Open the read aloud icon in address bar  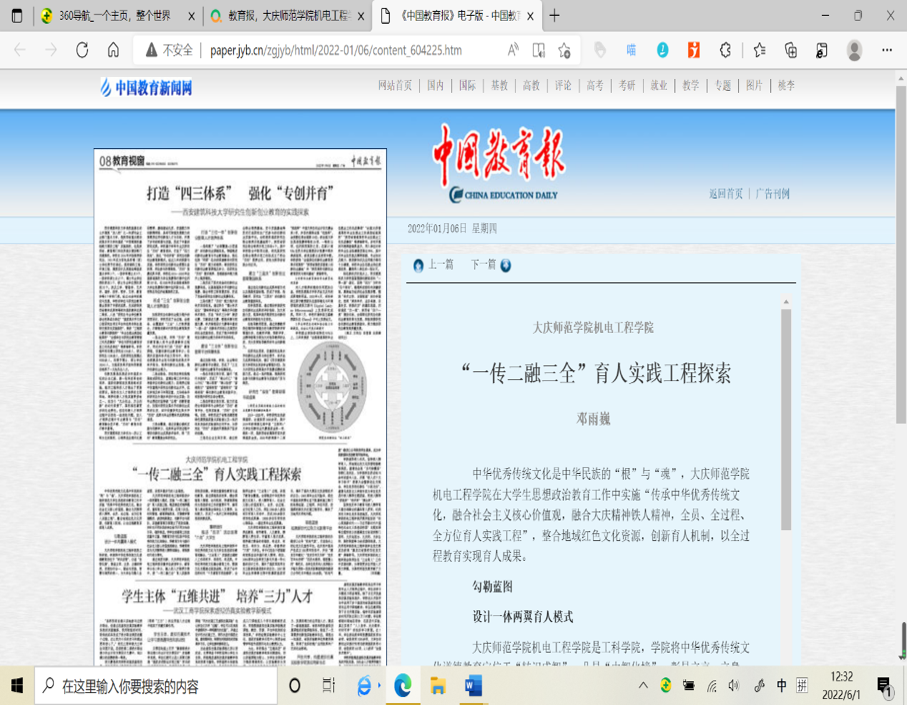pyautogui.click(x=513, y=50)
